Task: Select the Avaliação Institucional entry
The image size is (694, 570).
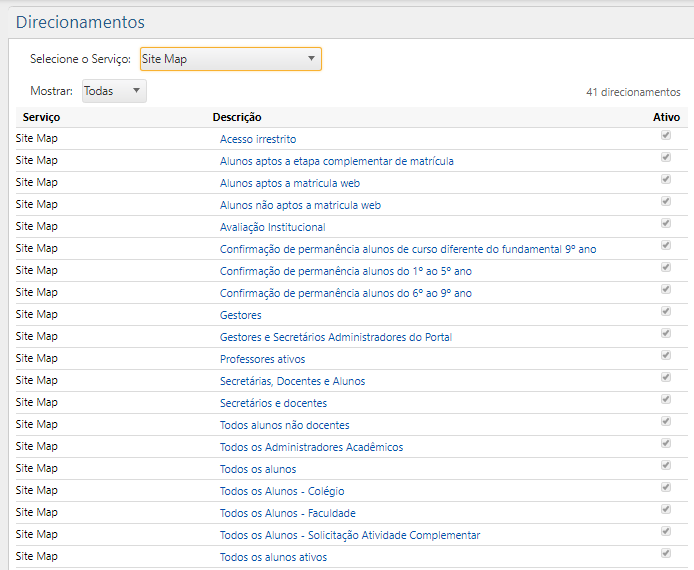Action: (x=272, y=227)
